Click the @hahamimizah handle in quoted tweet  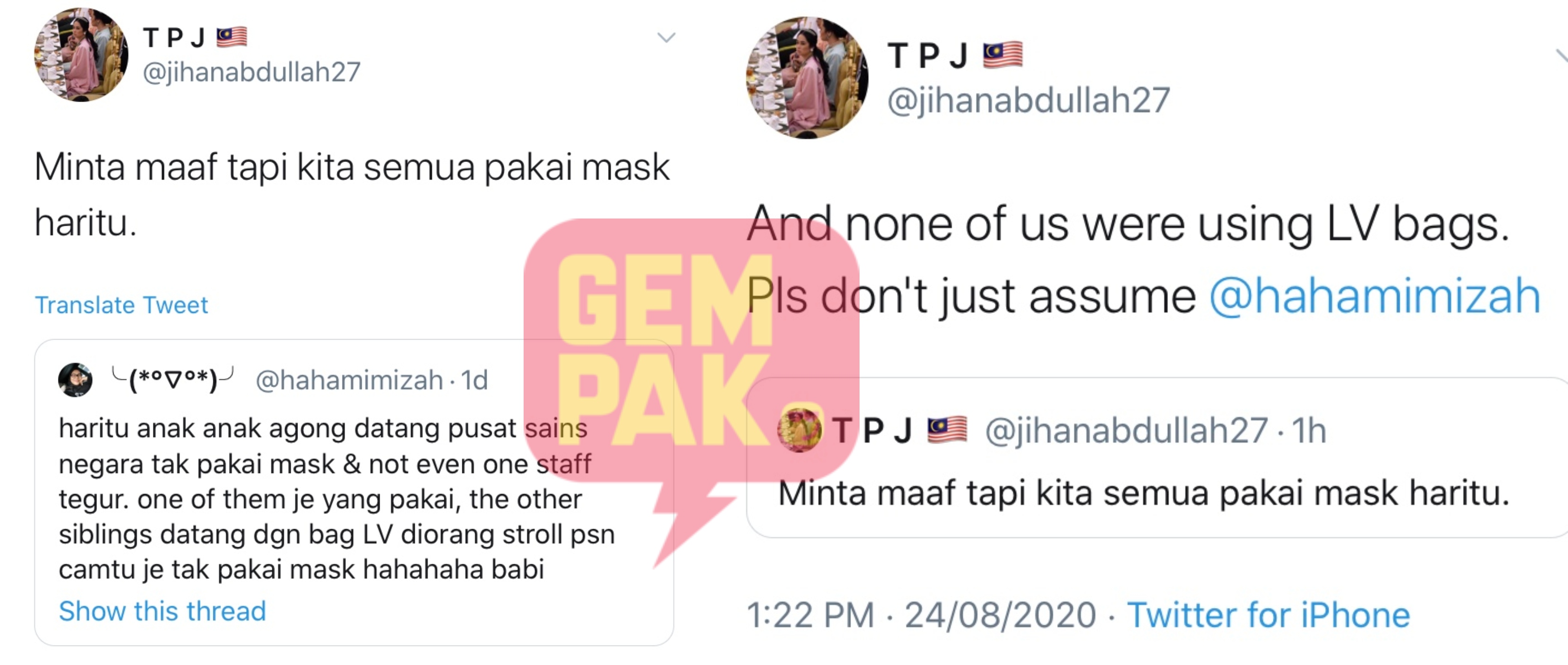pyautogui.click(x=349, y=380)
